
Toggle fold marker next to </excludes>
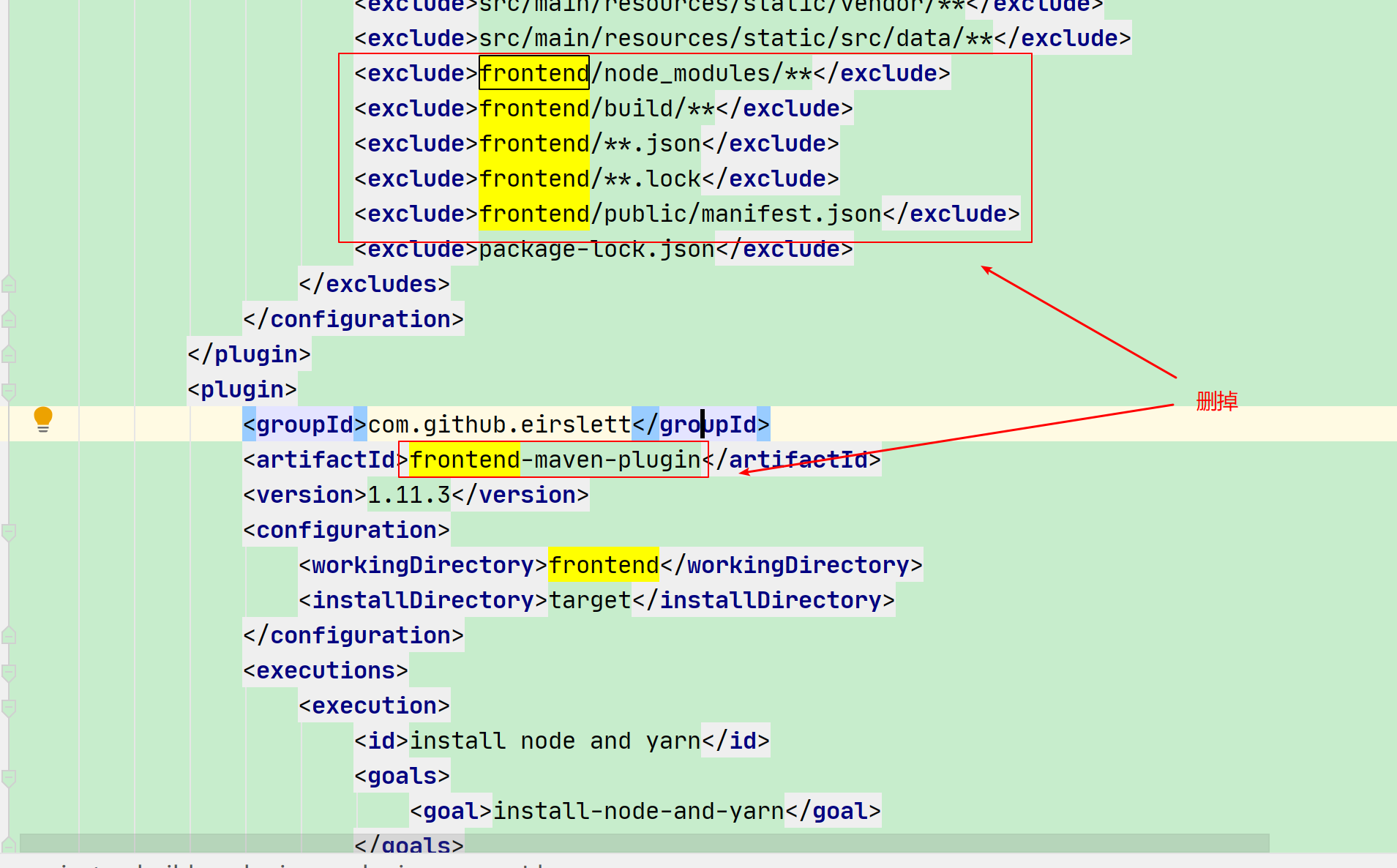tap(9, 284)
